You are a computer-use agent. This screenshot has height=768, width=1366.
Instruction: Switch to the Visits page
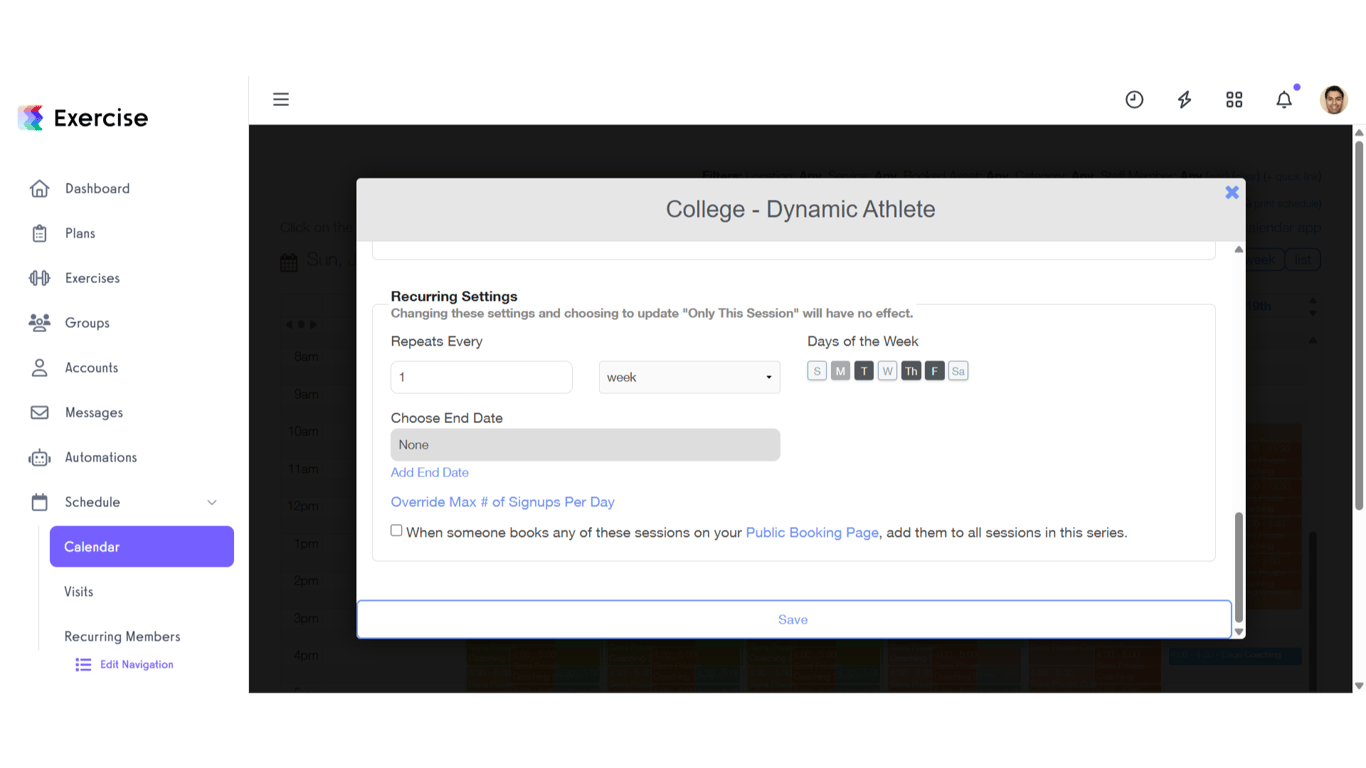tap(78, 591)
